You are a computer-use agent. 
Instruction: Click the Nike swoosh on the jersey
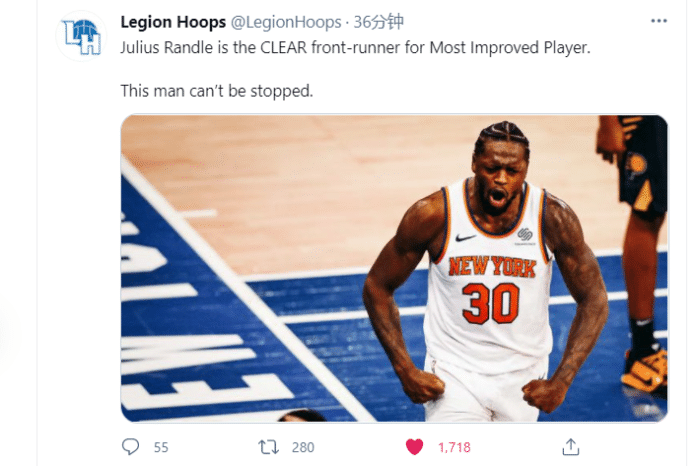[x=466, y=238]
